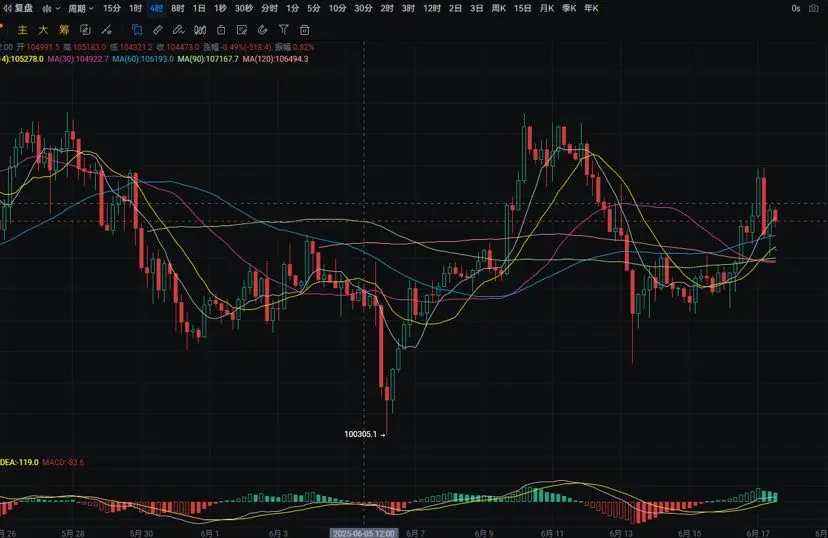Select the highlighted 4时 timeframe
This screenshot has width=828, height=538.
pos(156,8)
